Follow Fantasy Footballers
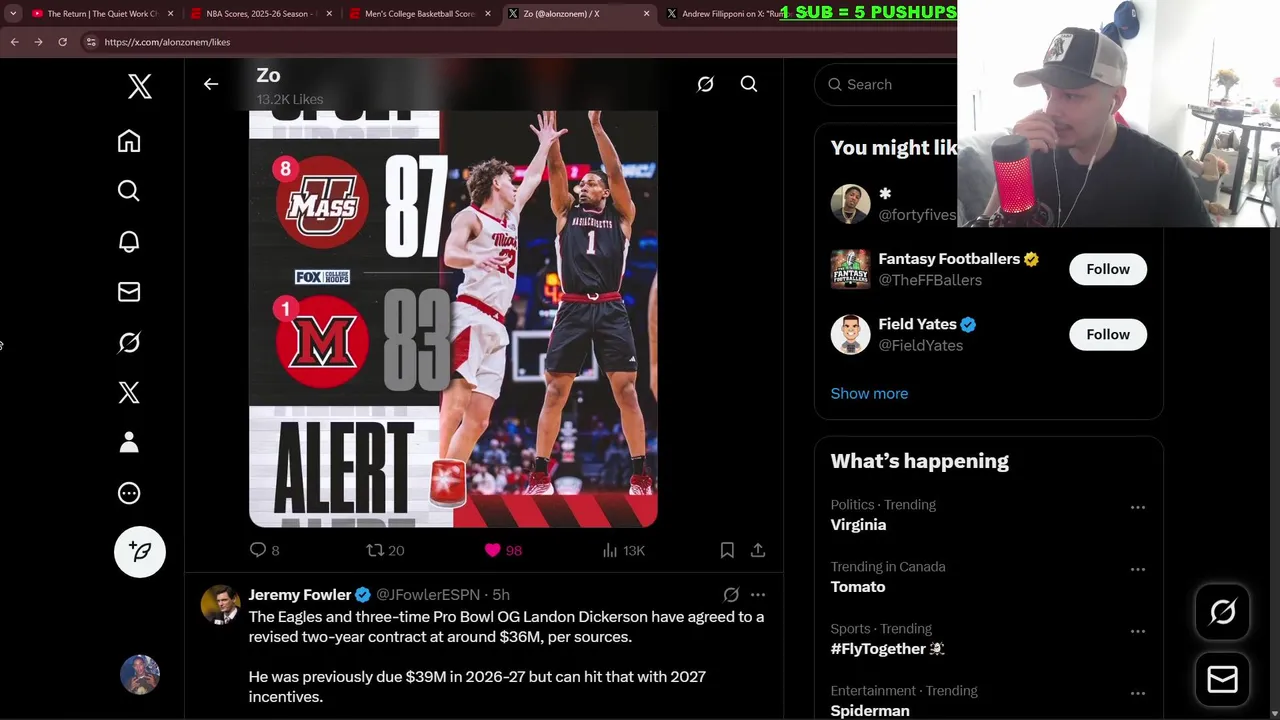 pyautogui.click(x=1108, y=269)
